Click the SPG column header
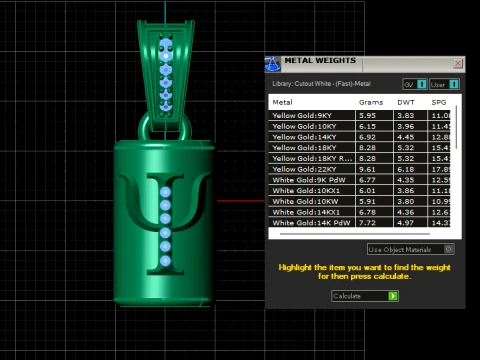This screenshot has width=480, height=360. click(x=439, y=102)
